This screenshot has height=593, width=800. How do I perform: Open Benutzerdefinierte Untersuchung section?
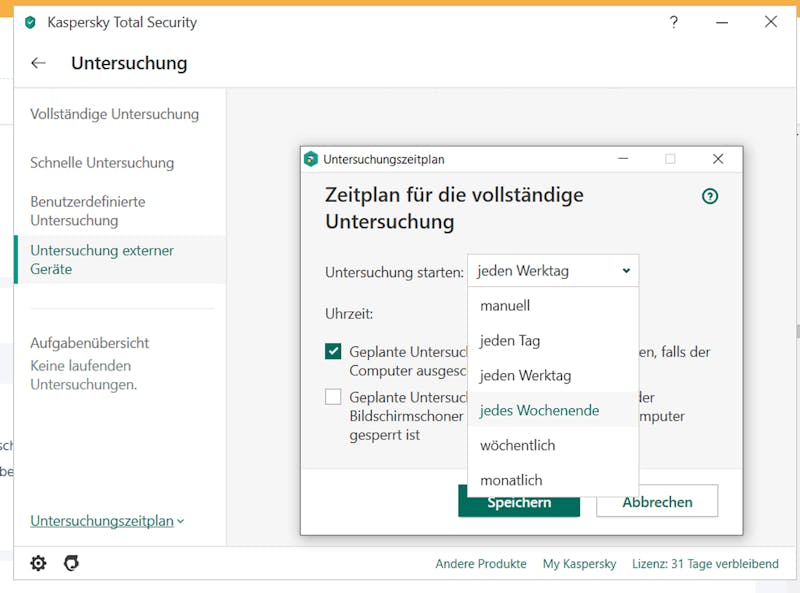pyautogui.click(x=88, y=211)
